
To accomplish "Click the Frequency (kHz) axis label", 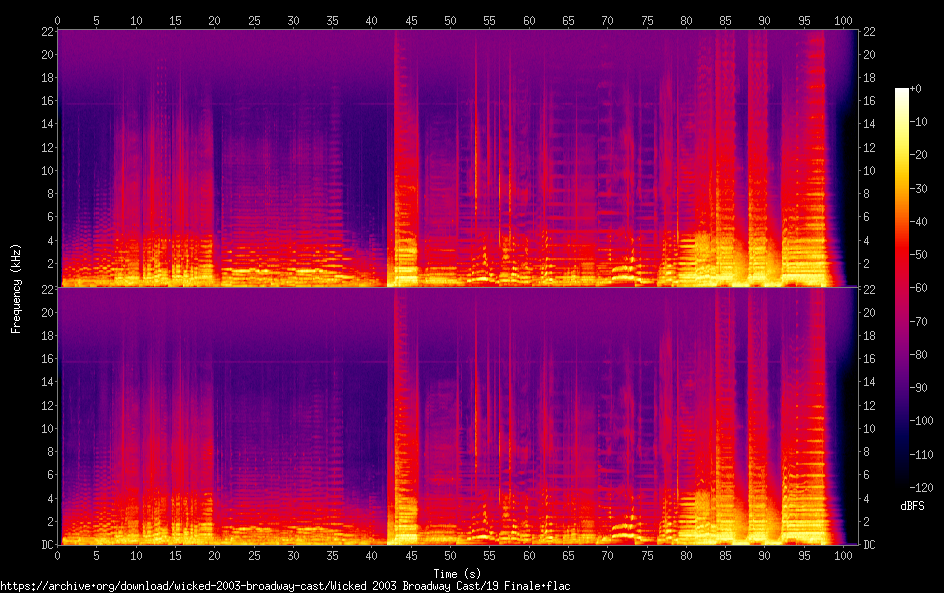I will pos(16,288).
